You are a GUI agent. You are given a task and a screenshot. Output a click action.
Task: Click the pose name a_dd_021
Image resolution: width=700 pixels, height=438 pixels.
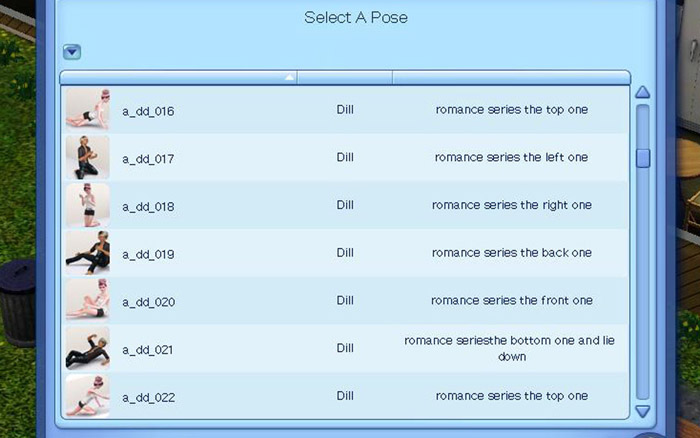[148, 350]
